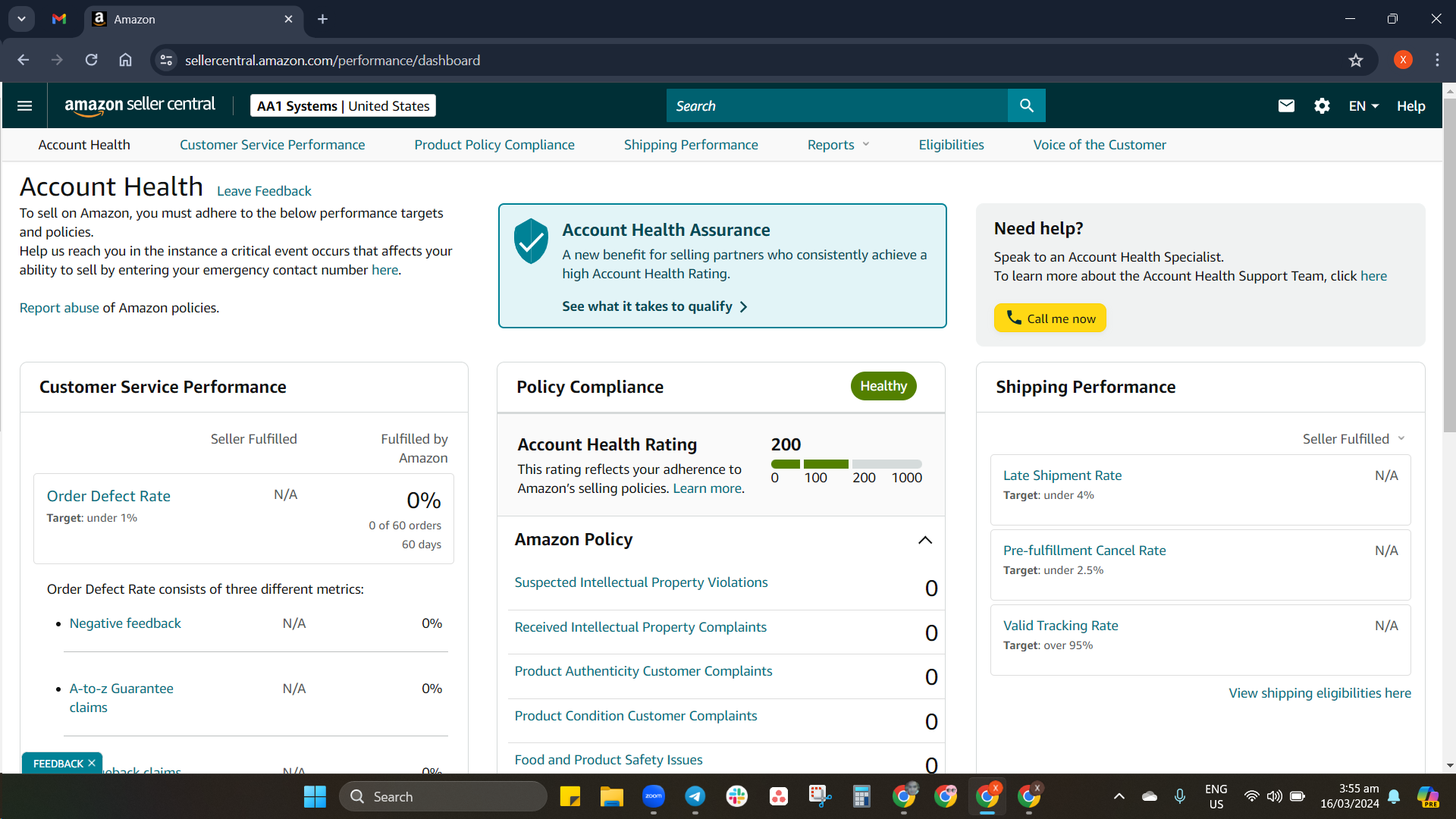
Task: Click the Account Health Assurance shield icon
Action: point(531,241)
